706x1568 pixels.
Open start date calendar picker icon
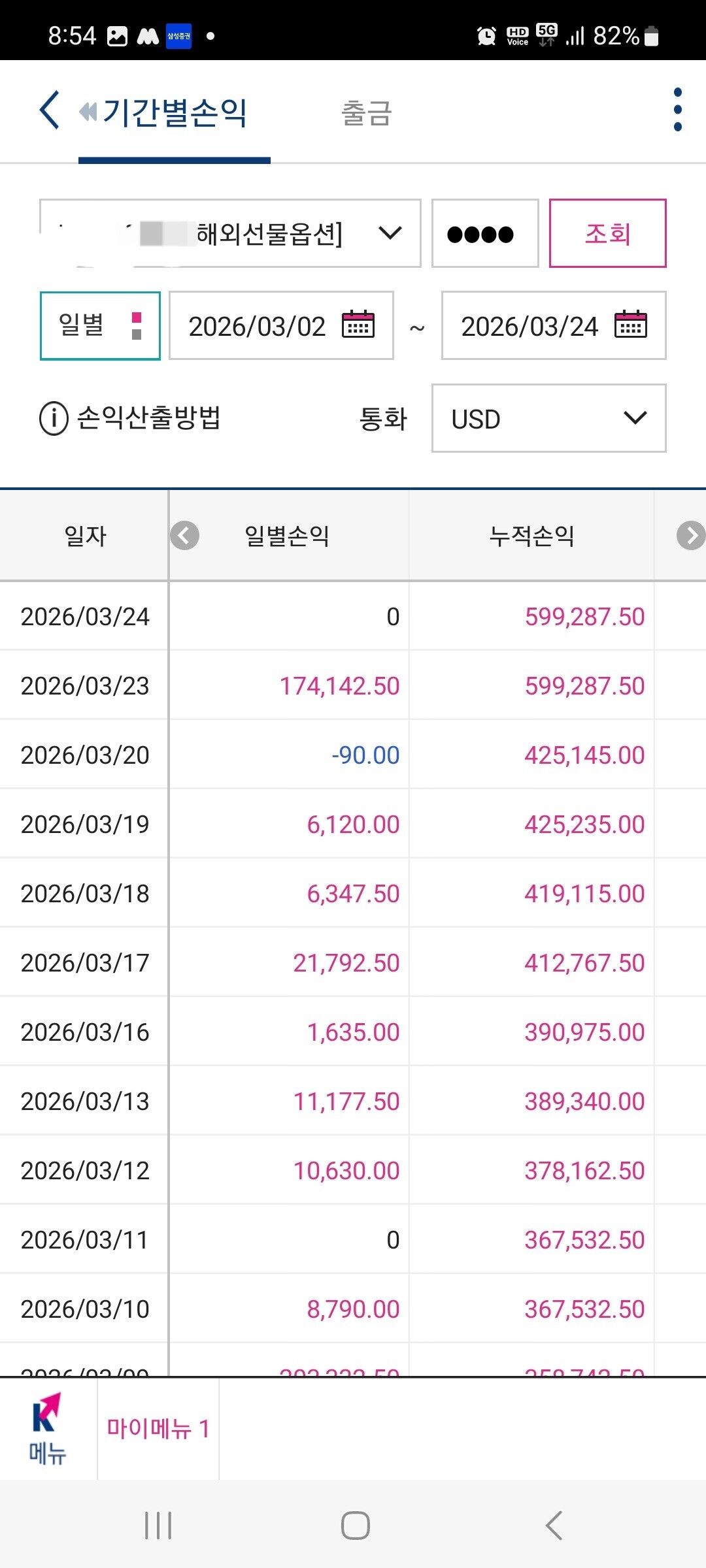[358, 325]
